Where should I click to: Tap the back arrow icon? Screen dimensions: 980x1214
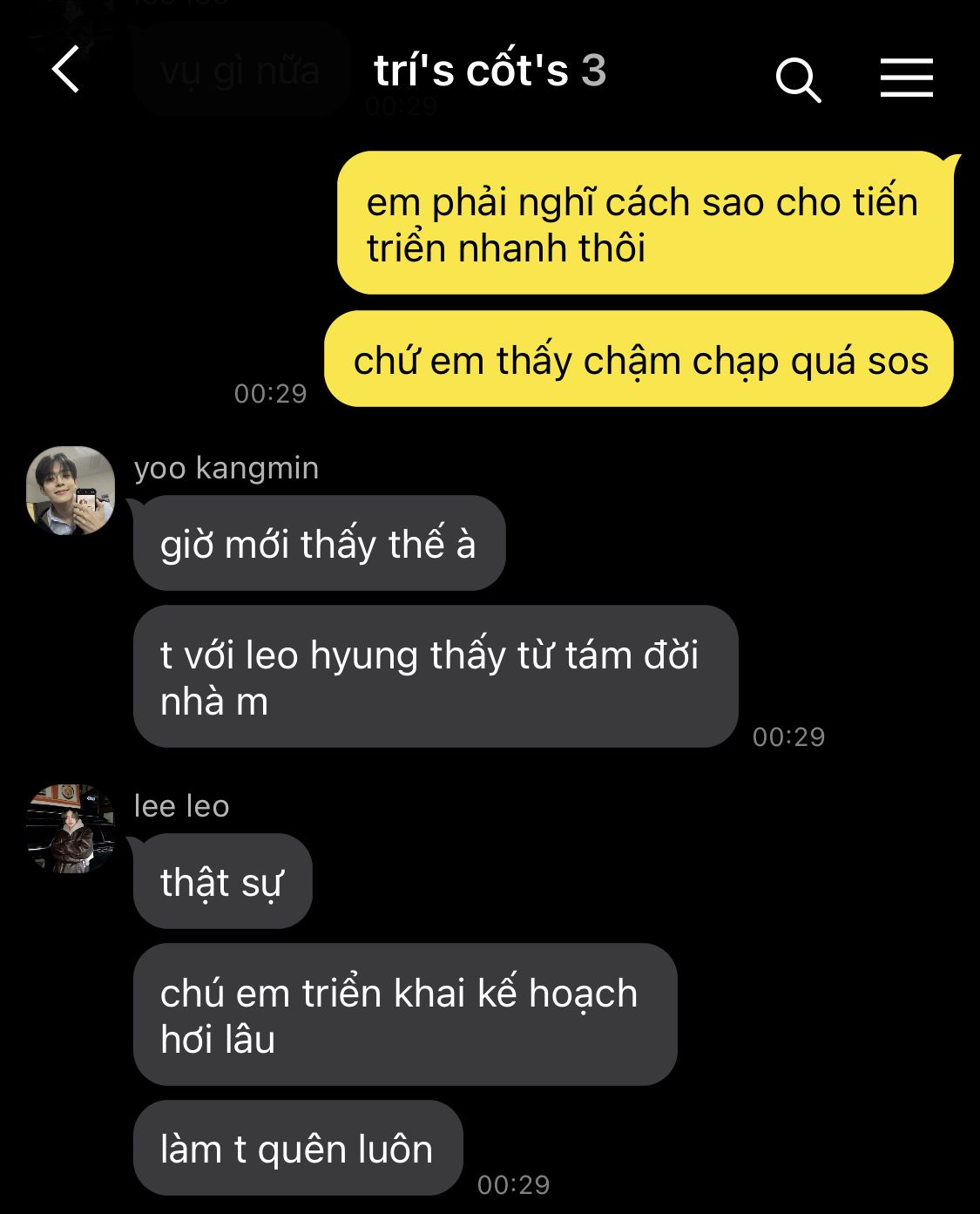click(x=65, y=70)
